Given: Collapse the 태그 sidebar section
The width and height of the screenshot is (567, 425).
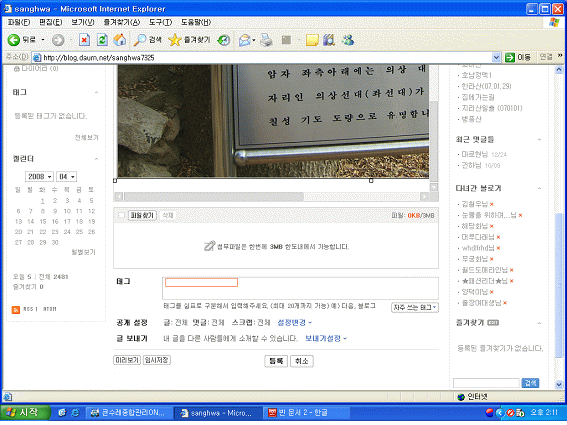Looking at the screenshot, I should point(96,93).
